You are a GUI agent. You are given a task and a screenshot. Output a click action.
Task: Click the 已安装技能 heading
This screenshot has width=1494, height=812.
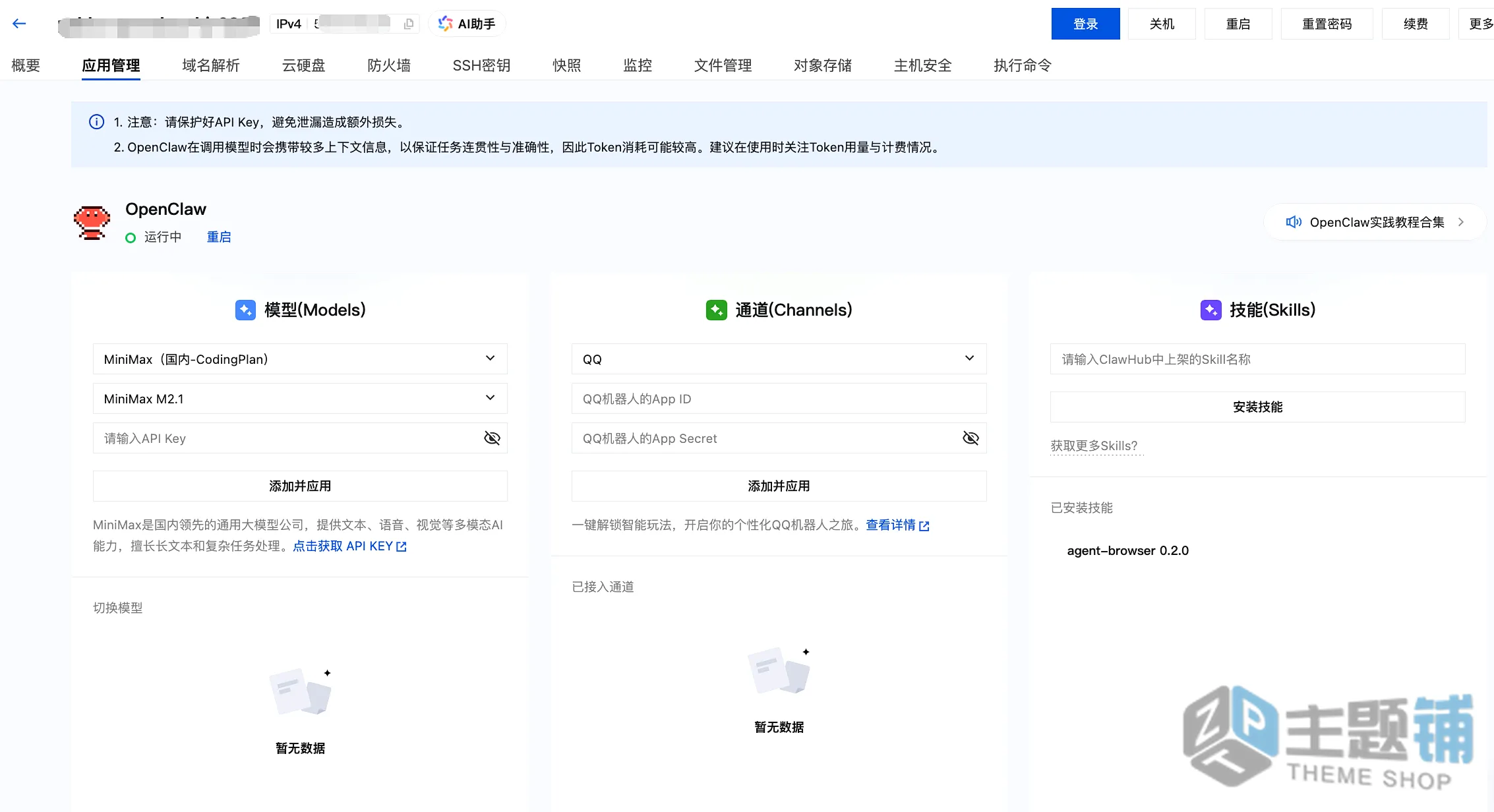pyautogui.click(x=1081, y=508)
